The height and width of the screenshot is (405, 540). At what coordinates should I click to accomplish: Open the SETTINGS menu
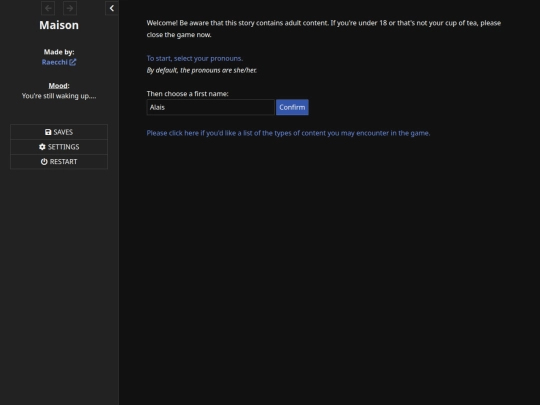click(59, 147)
